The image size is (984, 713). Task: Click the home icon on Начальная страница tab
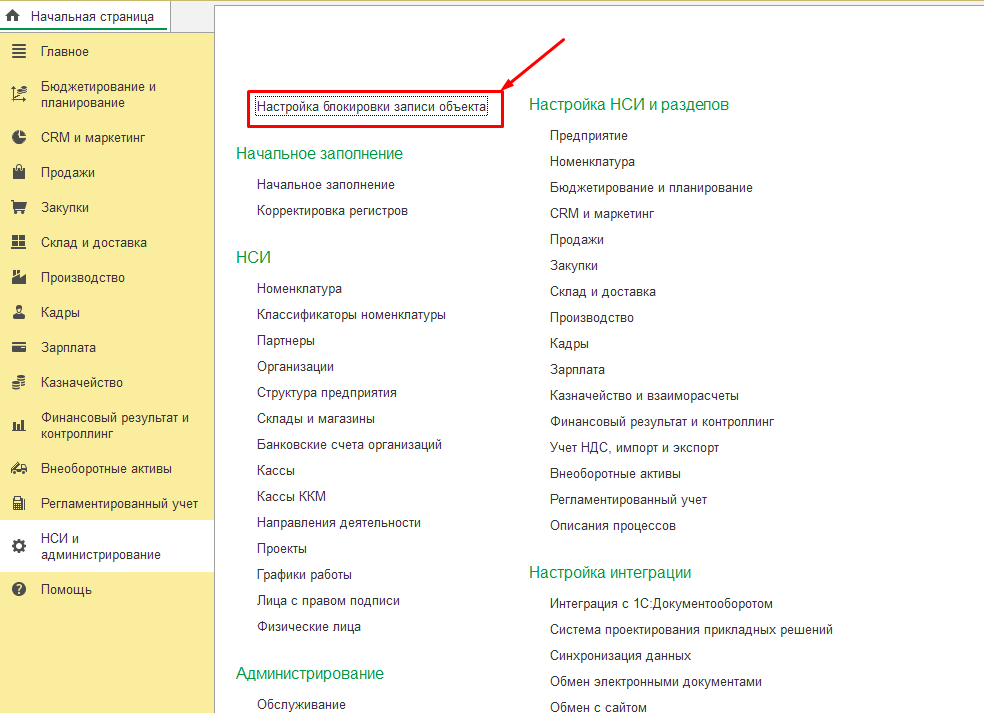(13, 16)
